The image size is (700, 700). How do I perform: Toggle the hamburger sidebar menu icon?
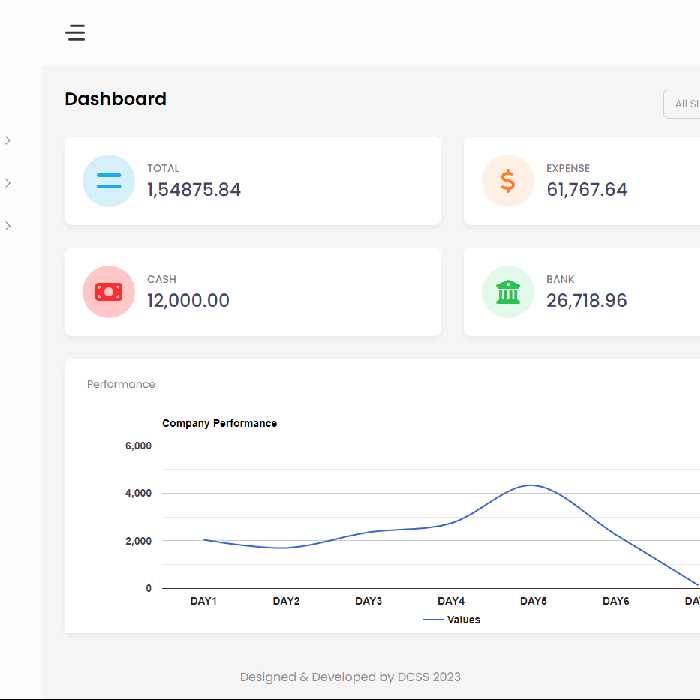[76, 33]
